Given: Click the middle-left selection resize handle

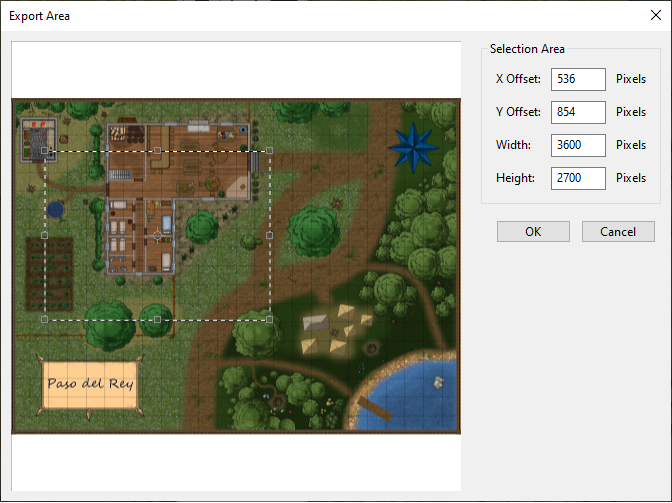Looking at the screenshot, I should [x=44, y=235].
